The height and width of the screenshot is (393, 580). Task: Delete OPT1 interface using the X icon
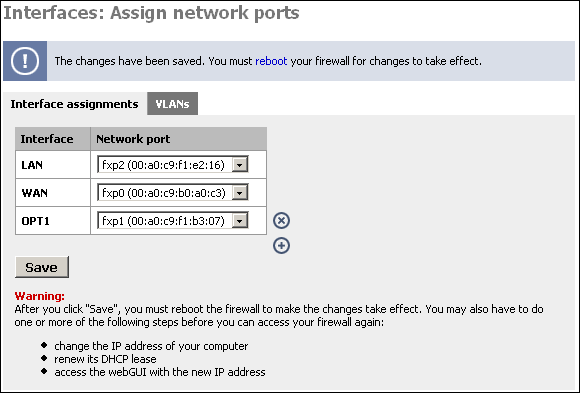(281, 221)
